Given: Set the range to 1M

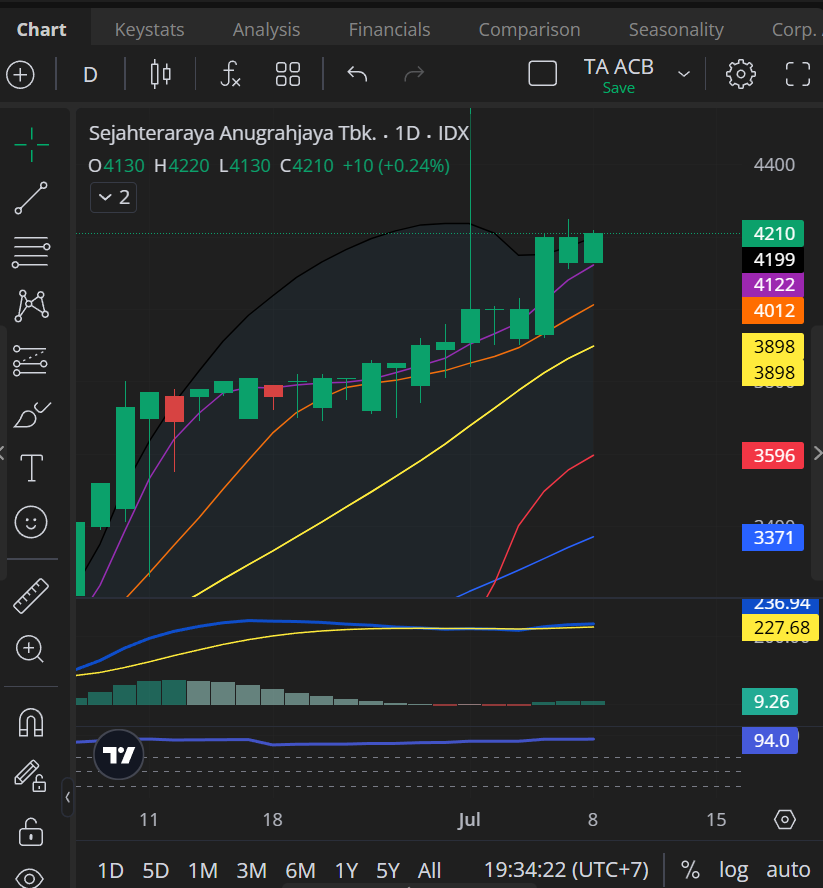Looking at the screenshot, I should point(203,870).
